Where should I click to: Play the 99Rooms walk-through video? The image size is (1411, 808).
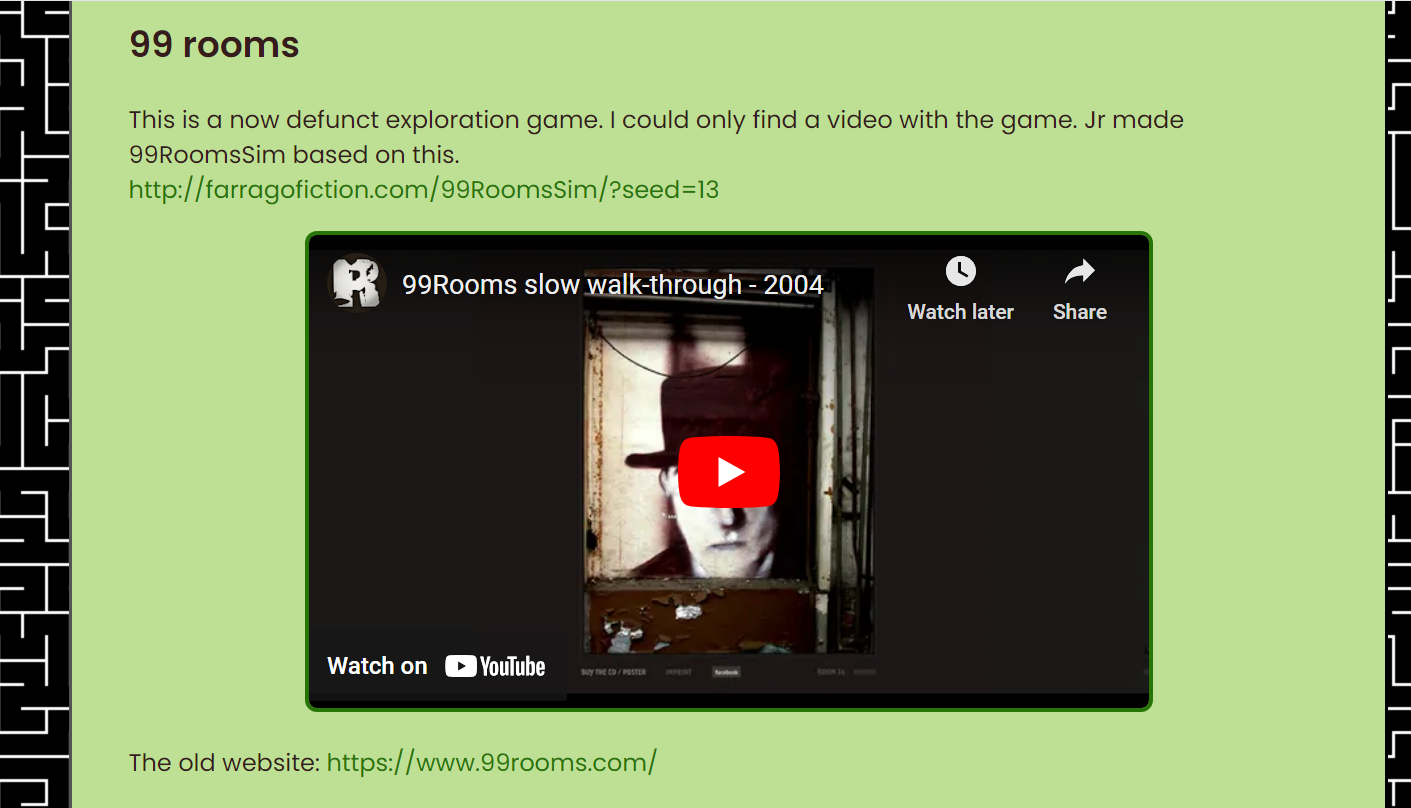coord(728,472)
